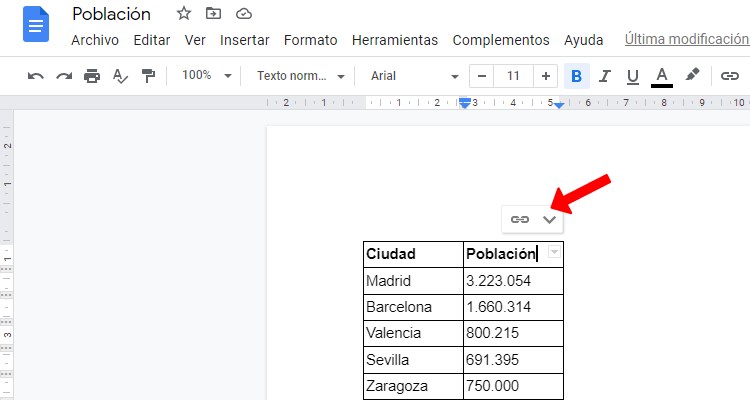The width and height of the screenshot is (750, 400).
Task: Open the 100% zoom dropdown
Action: pyautogui.click(x=207, y=76)
